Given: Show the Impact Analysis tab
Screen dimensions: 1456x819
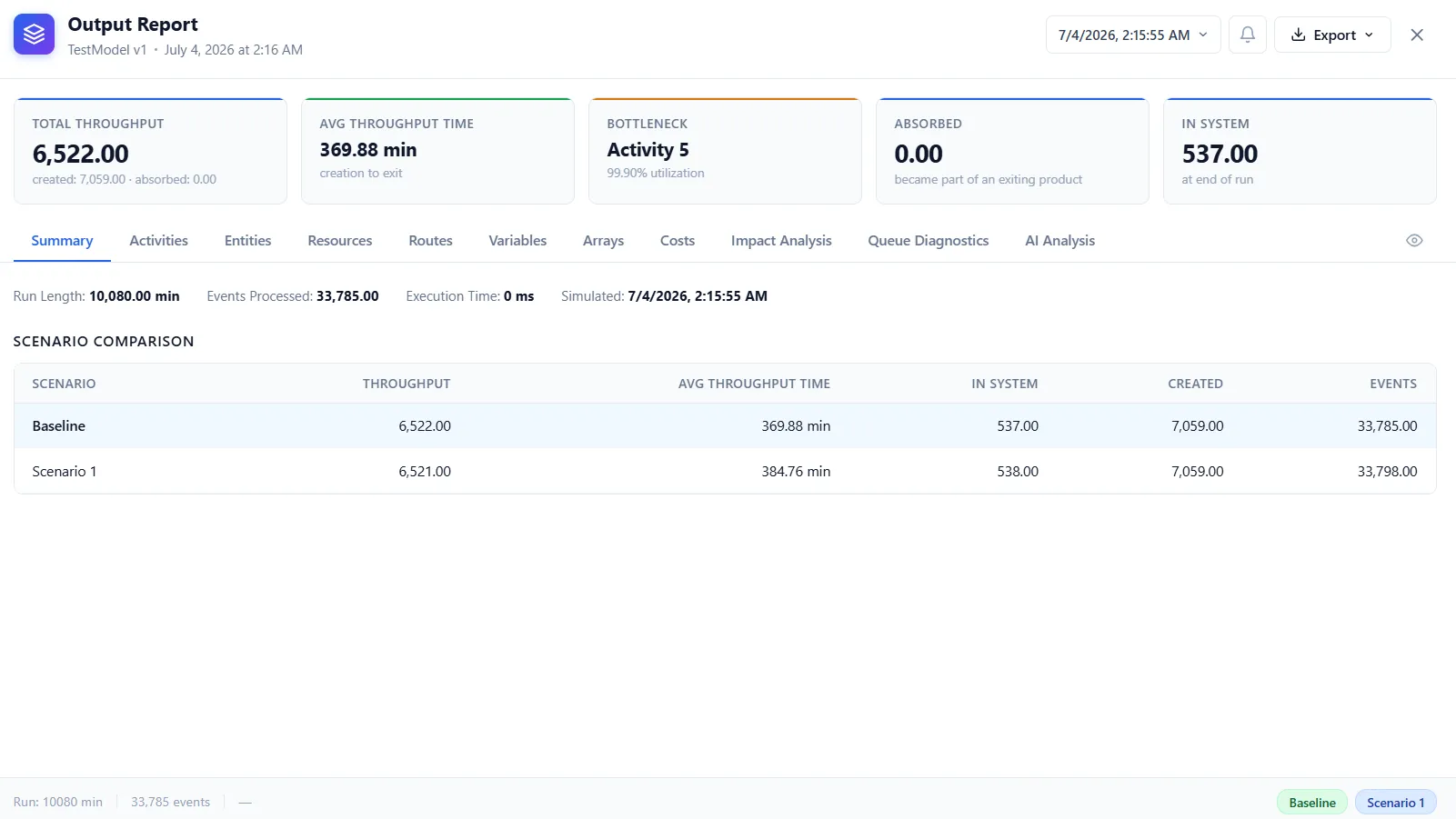Looking at the screenshot, I should (x=781, y=241).
